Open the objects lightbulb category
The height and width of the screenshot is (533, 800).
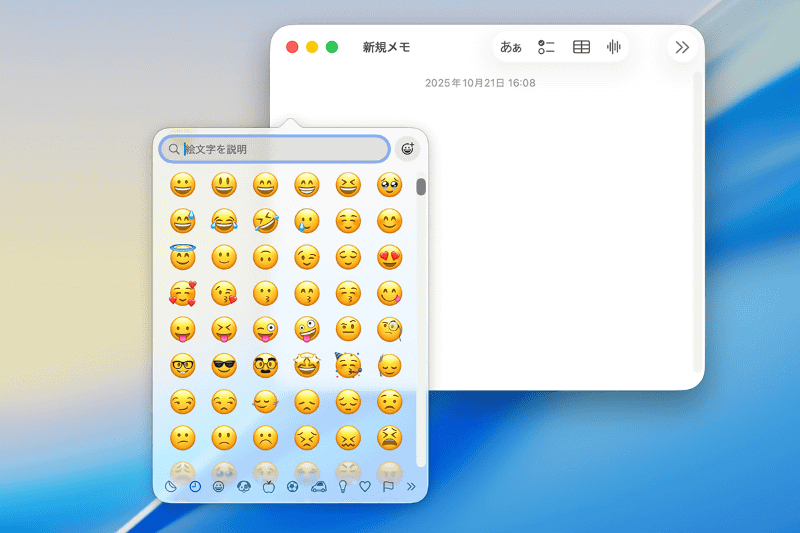[x=343, y=486]
